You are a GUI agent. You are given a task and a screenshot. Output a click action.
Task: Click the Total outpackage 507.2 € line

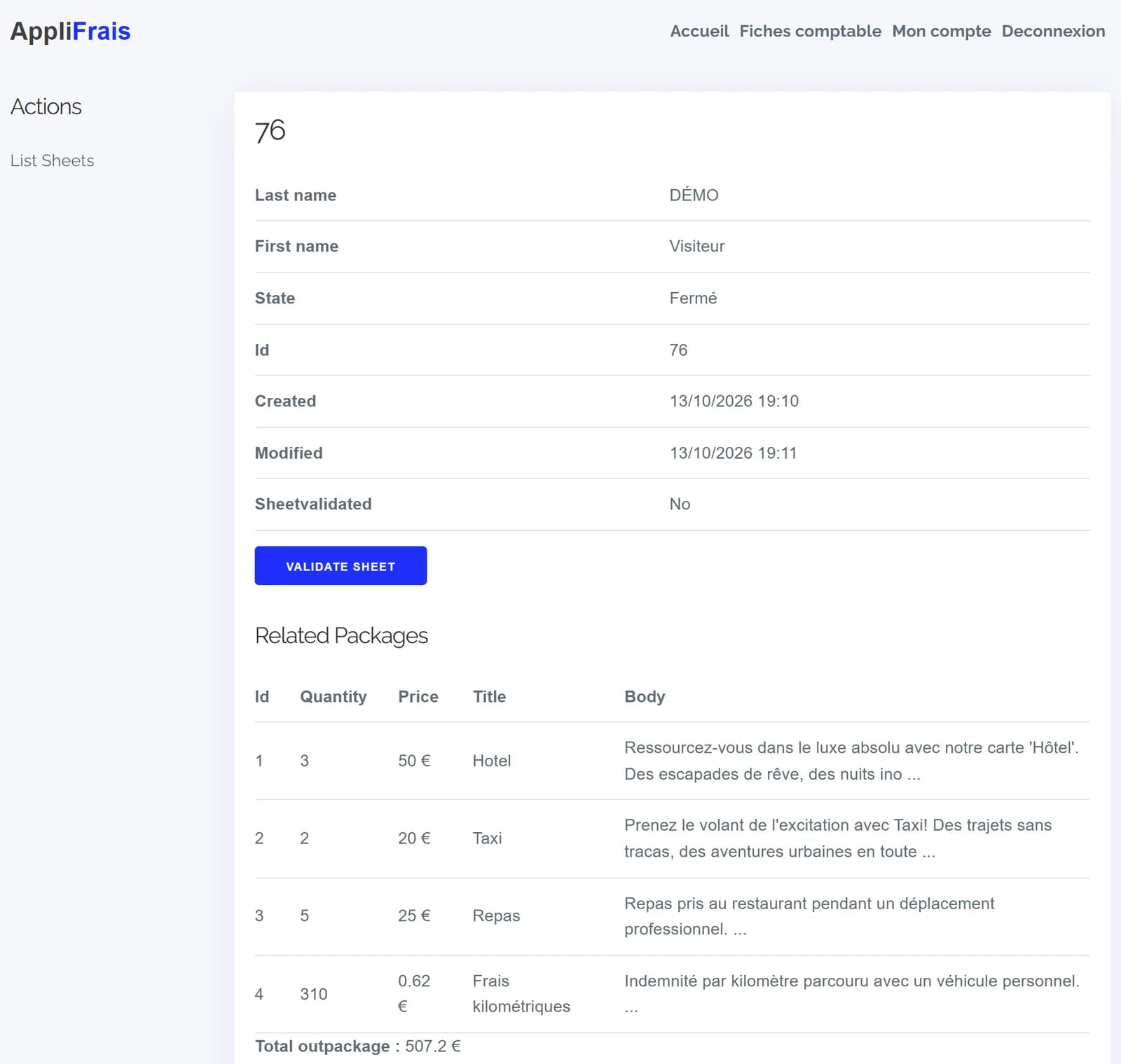(358, 1046)
